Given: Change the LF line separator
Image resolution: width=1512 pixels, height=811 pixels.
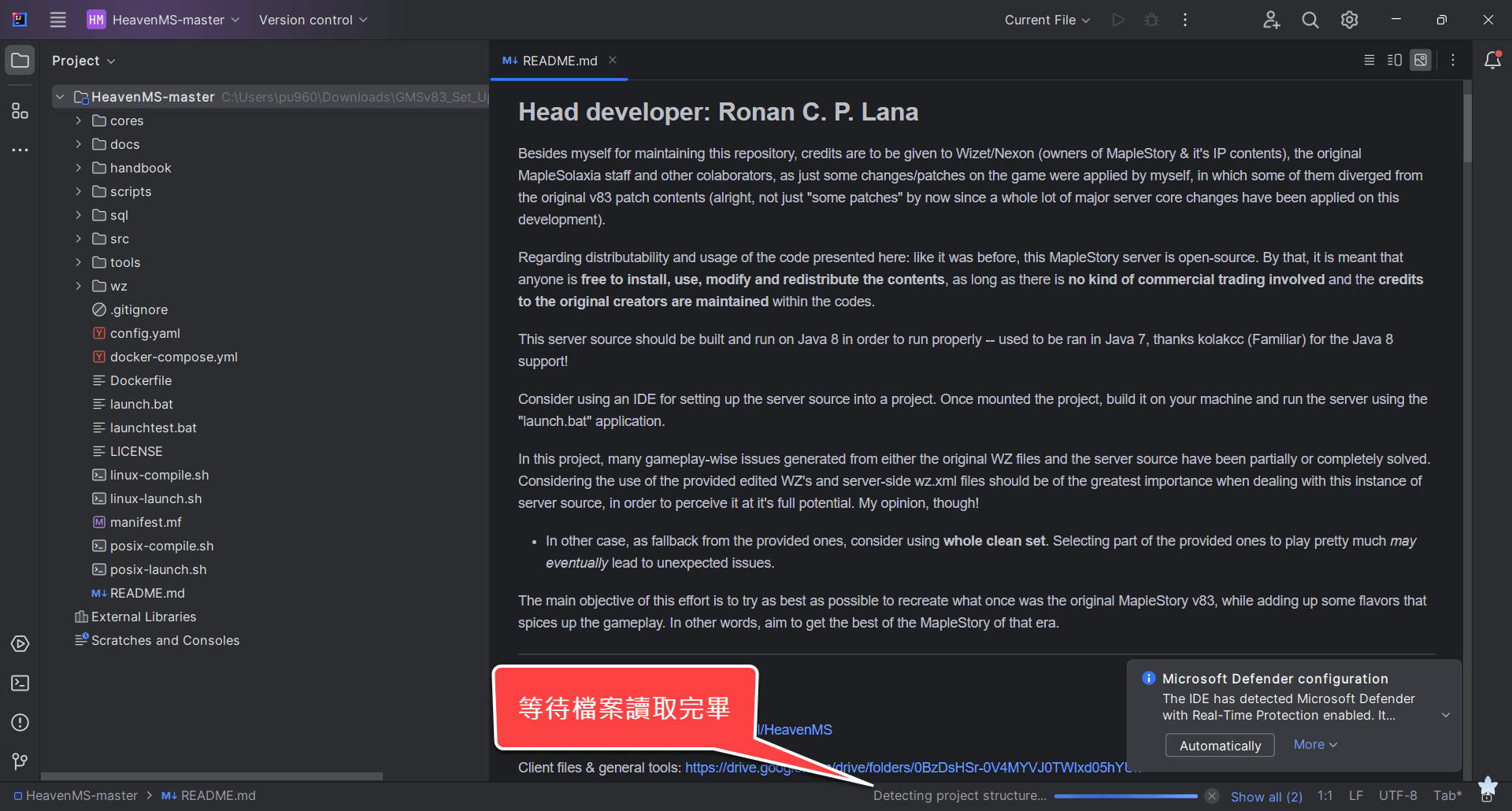Looking at the screenshot, I should pos(1356,796).
